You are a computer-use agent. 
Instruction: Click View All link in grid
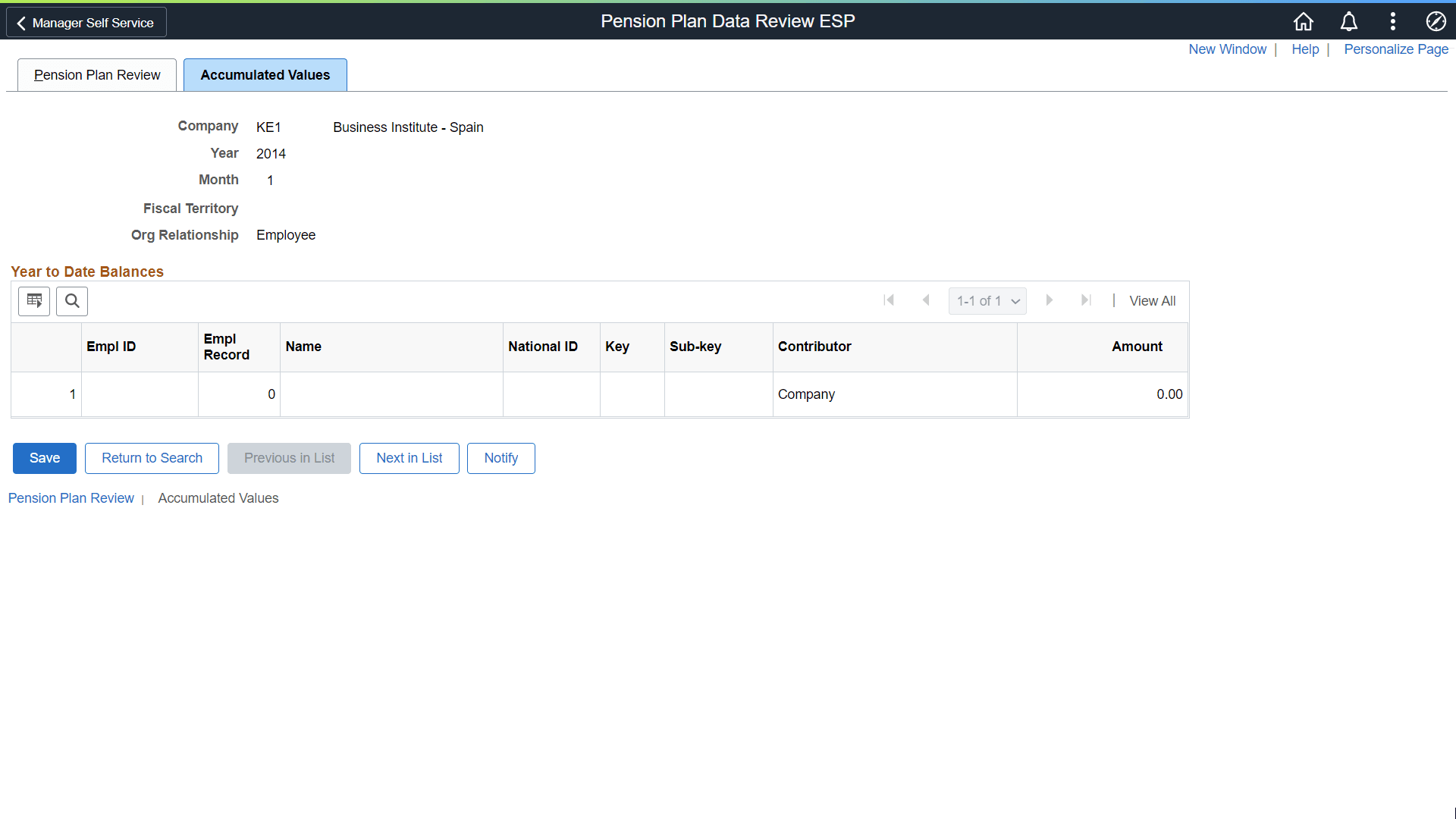point(1152,301)
